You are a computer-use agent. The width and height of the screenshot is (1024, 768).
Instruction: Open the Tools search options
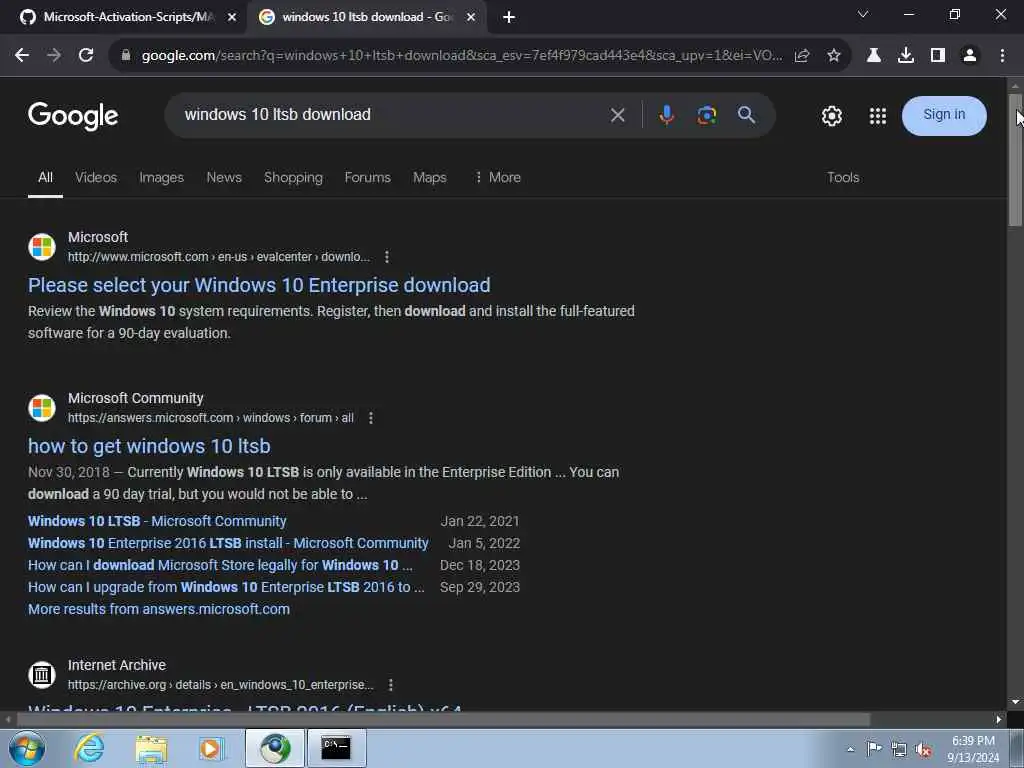(843, 178)
